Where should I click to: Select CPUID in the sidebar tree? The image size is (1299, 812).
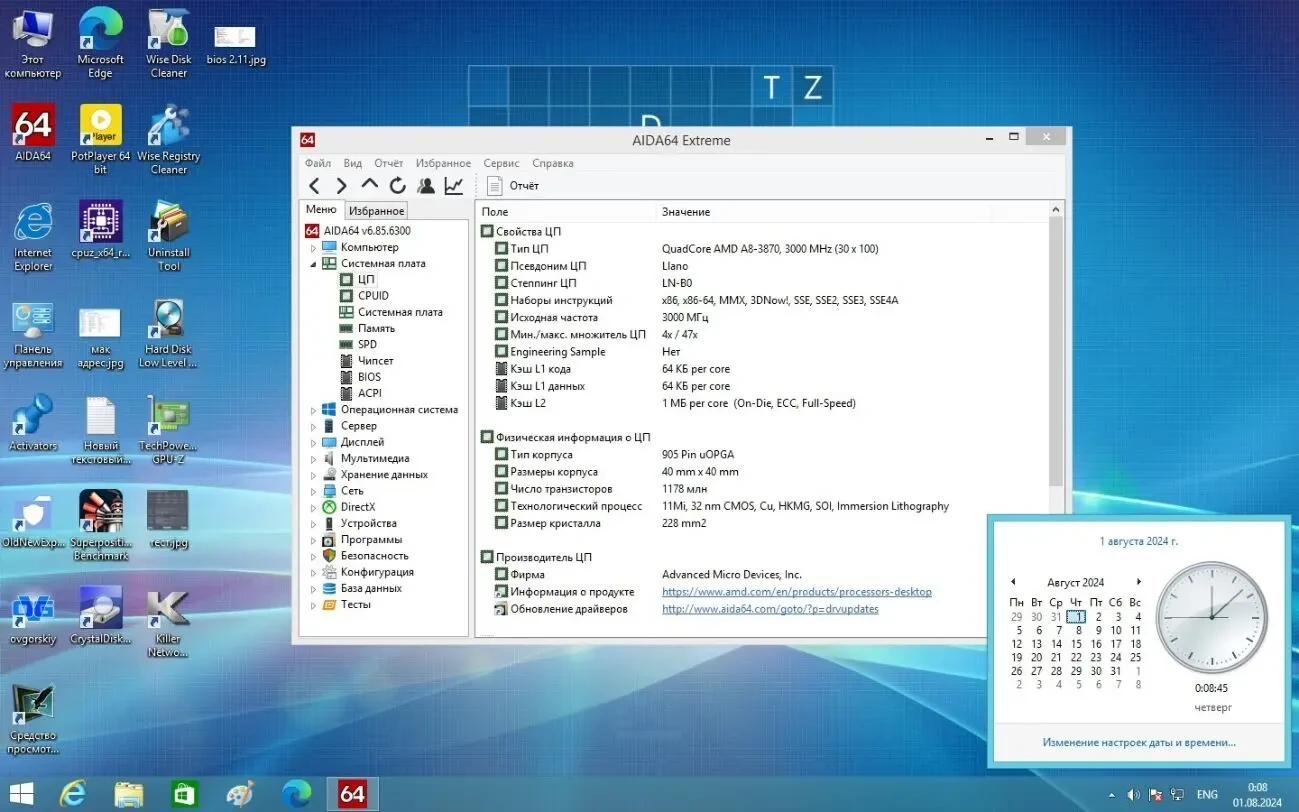[373, 296]
